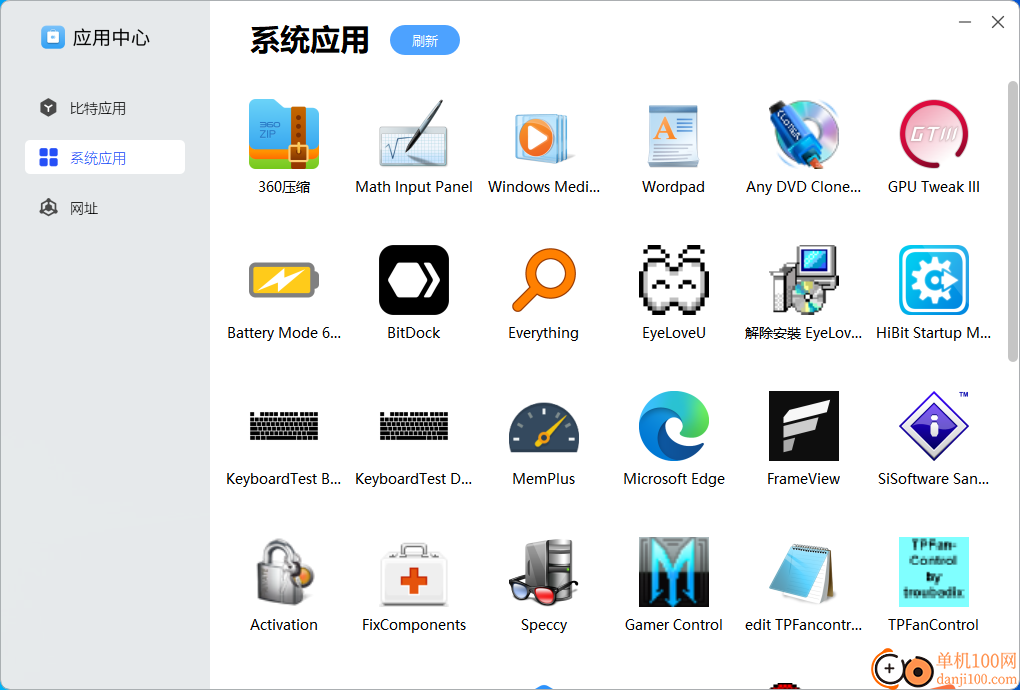This screenshot has width=1020, height=690.
Task: Select 系统应用 sidebar item
Action: pos(105,157)
